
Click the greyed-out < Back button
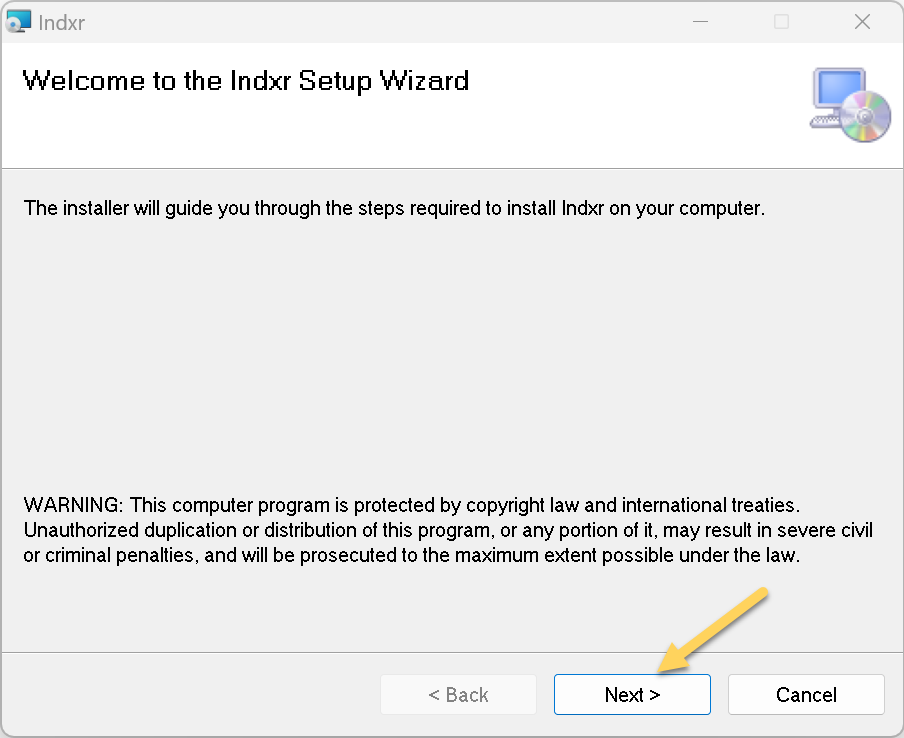tap(458, 694)
